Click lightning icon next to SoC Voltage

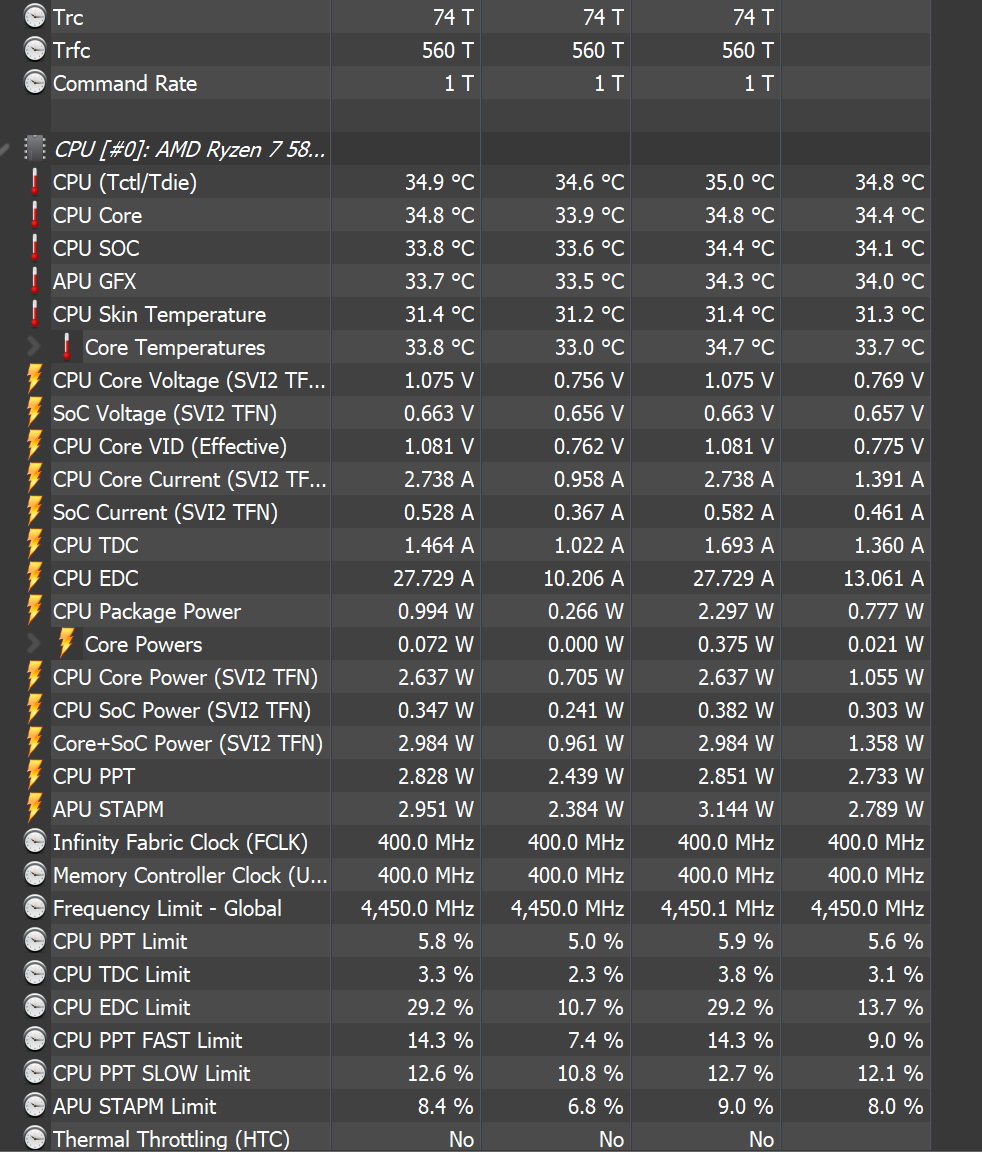tap(34, 412)
